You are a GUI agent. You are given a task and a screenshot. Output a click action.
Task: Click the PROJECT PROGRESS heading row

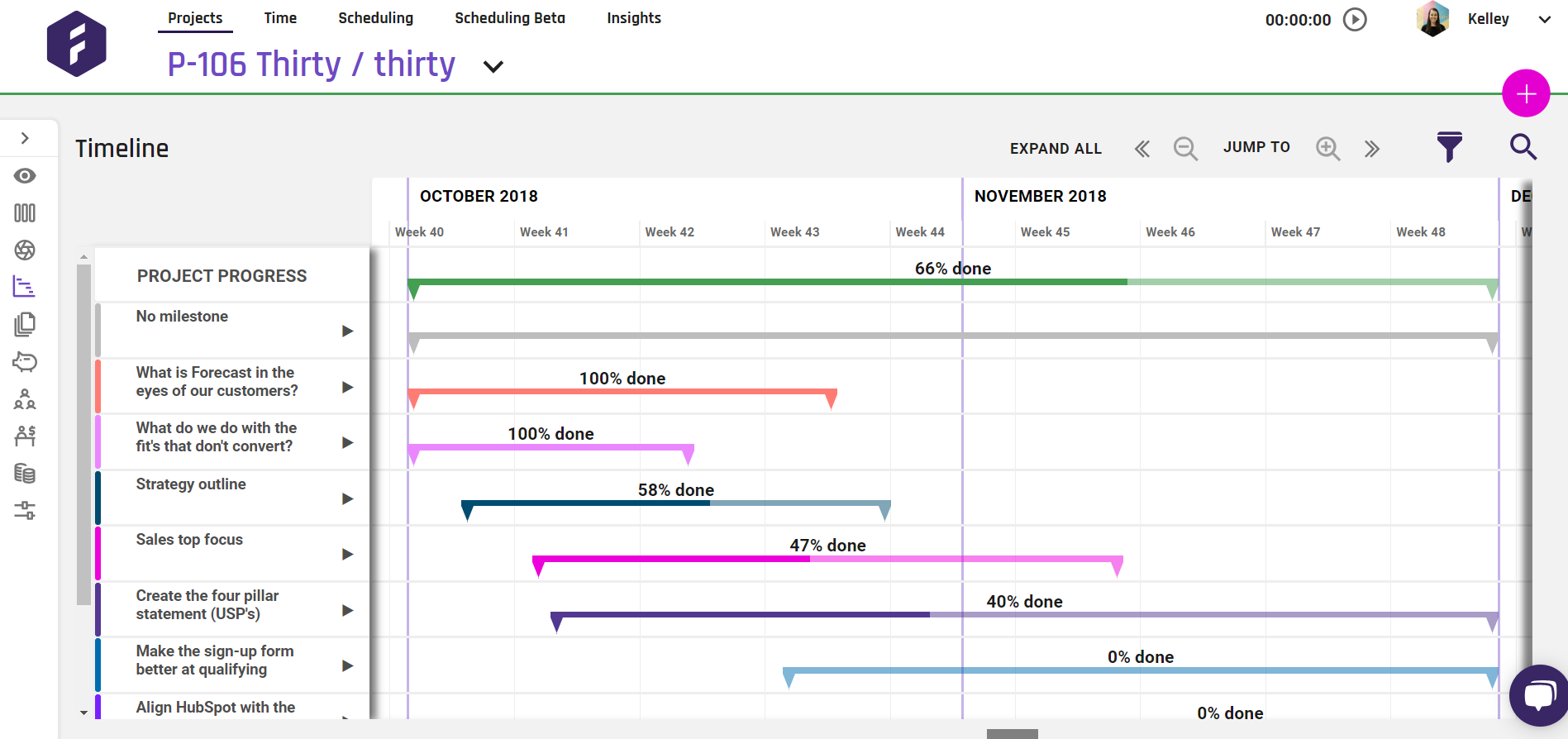[x=231, y=275]
